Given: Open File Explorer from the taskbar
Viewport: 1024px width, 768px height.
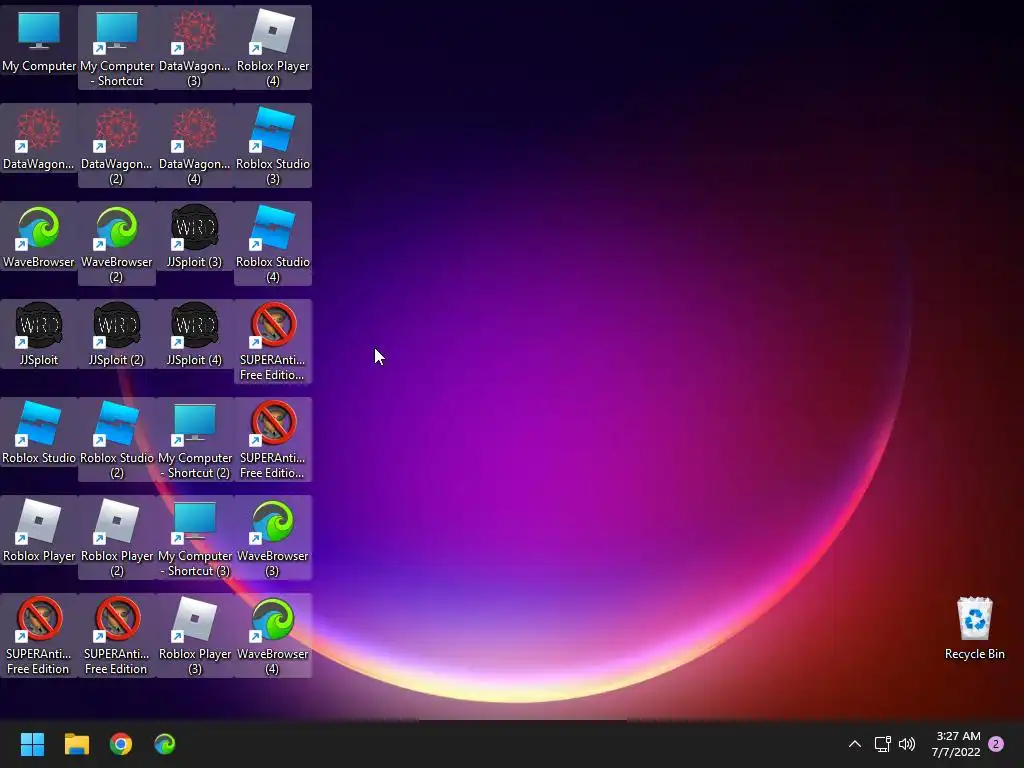Looking at the screenshot, I should click(76, 744).
